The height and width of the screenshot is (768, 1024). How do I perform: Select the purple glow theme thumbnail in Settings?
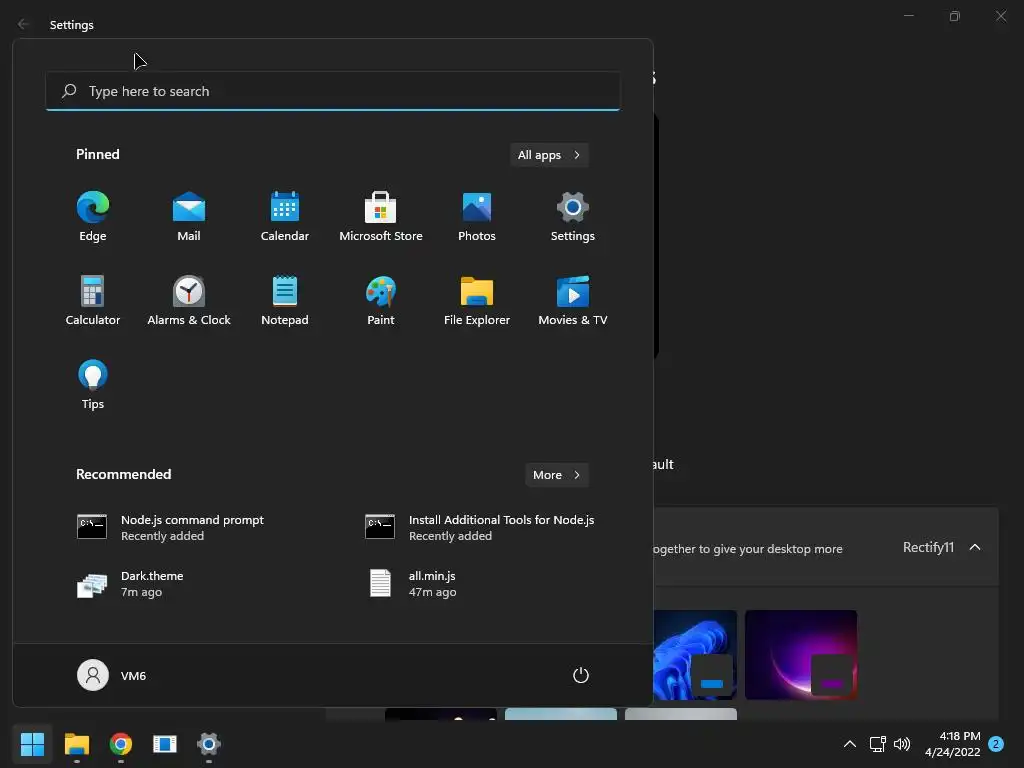pyautogui.click(x=801, y=654)
